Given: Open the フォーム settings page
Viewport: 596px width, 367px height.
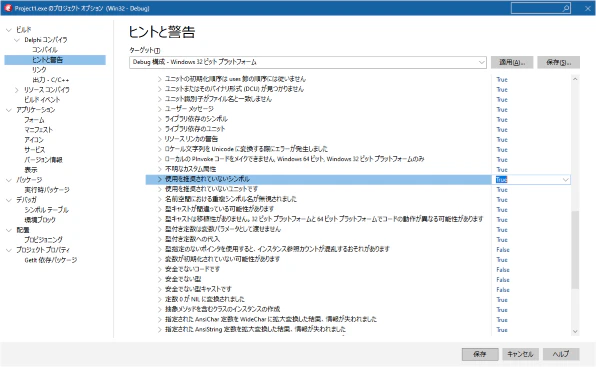Looking at the screenshot, I should pyautogui.click(x=34, y=120).
